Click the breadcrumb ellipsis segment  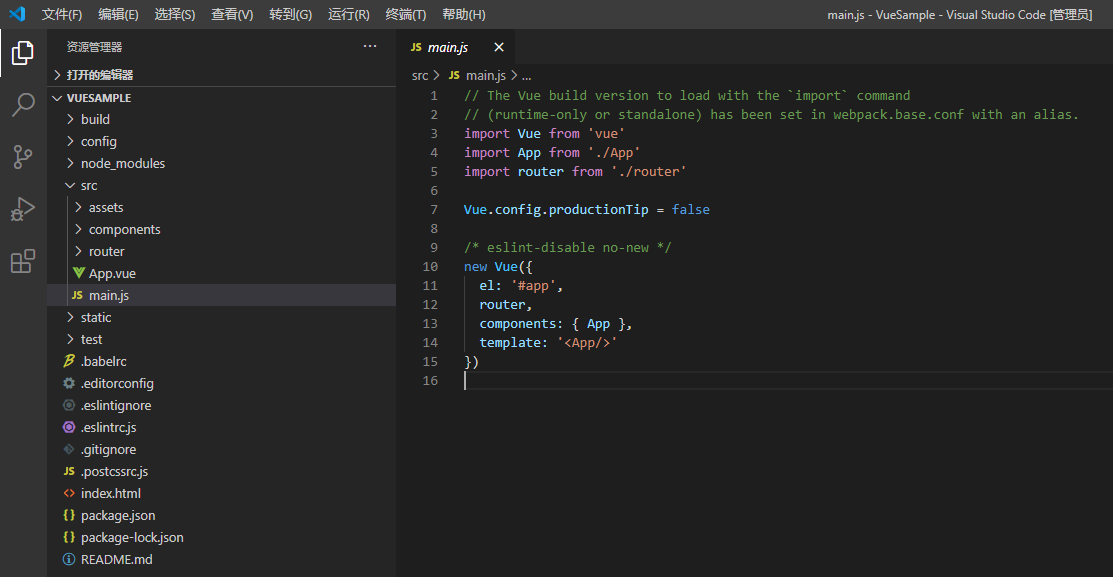pyautogui.click(x=527, y=75)
